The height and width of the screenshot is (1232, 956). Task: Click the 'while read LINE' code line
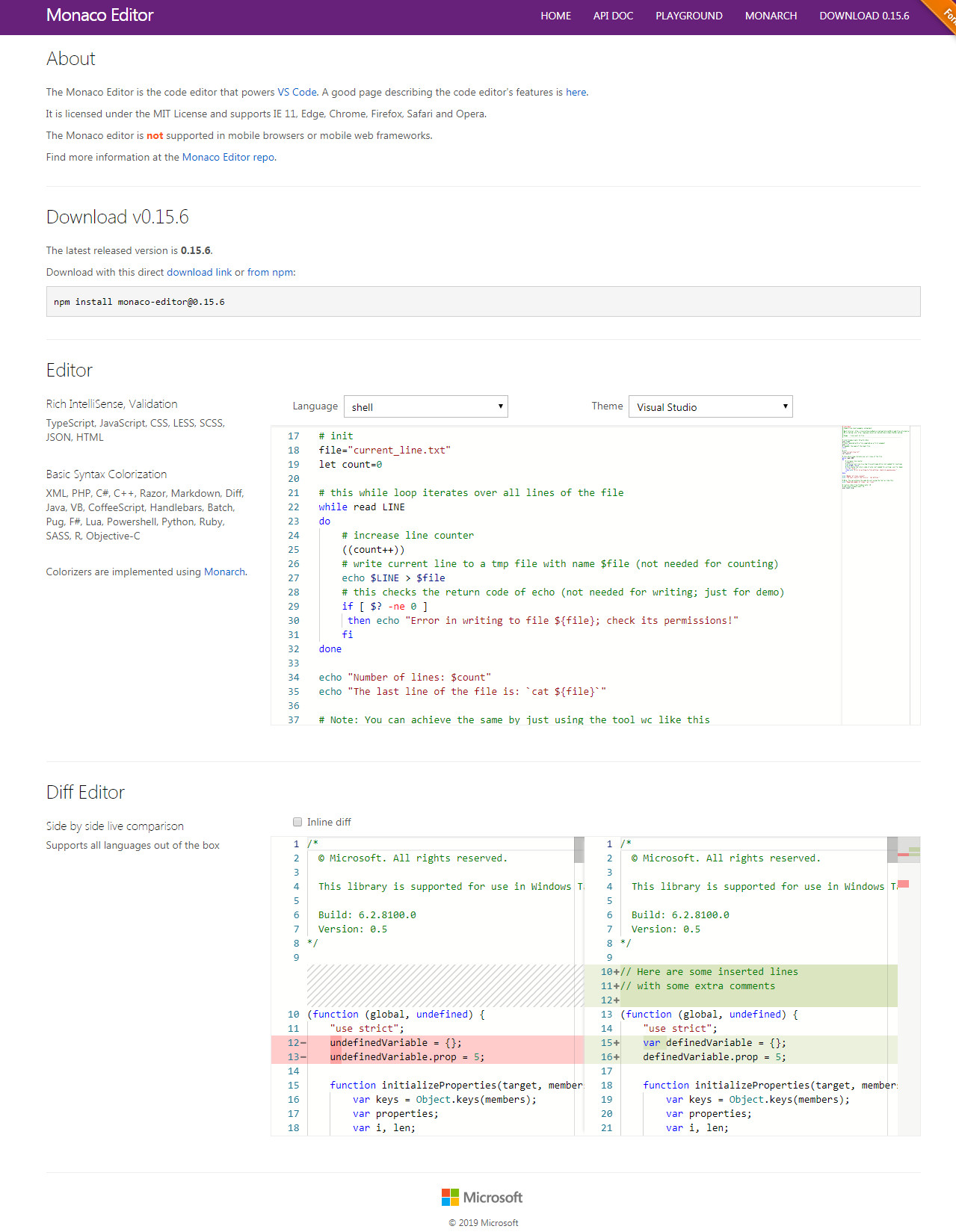click(x=362, y=507)
